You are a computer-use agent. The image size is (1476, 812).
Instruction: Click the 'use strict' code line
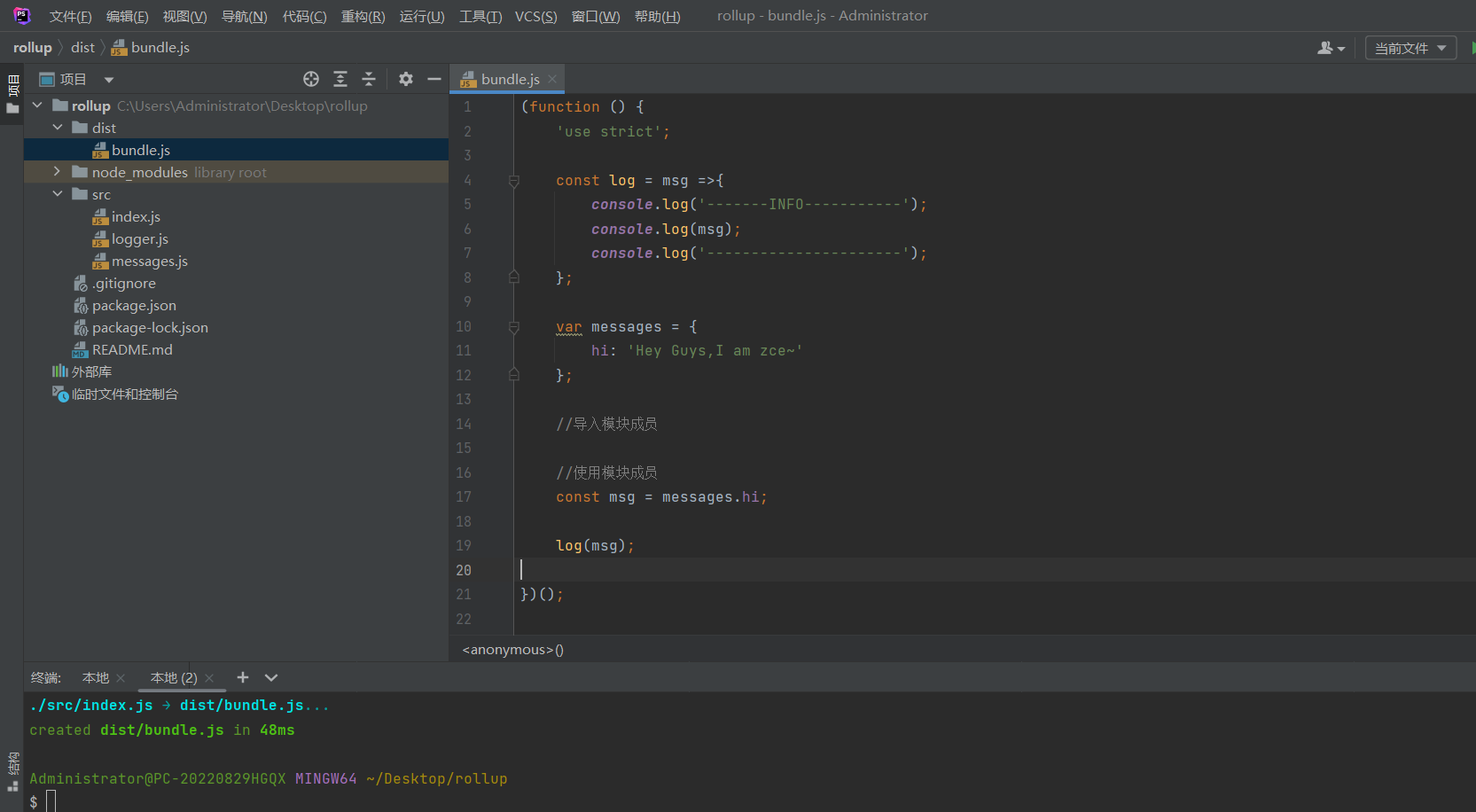613,132
